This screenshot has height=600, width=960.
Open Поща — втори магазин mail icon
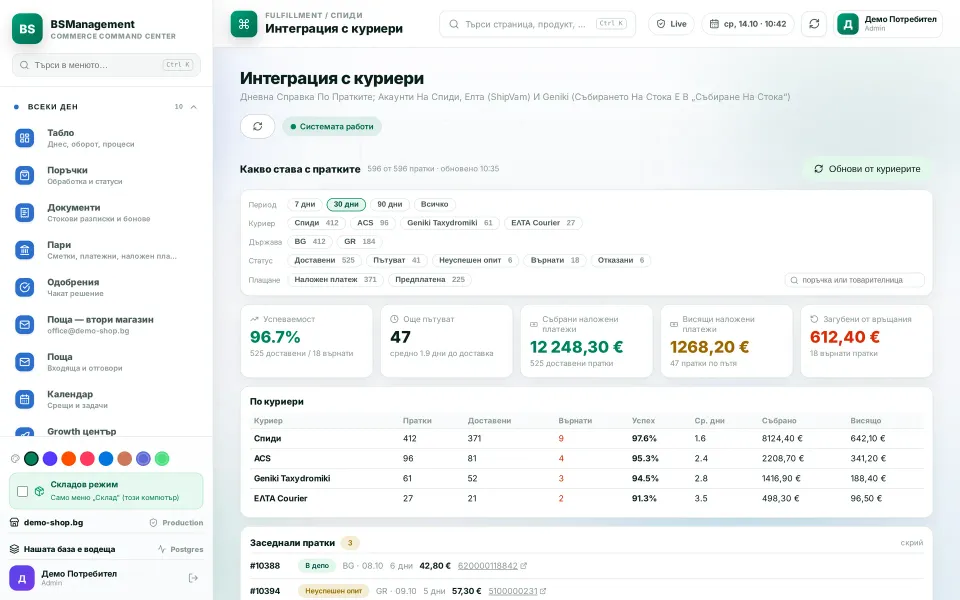24,324
